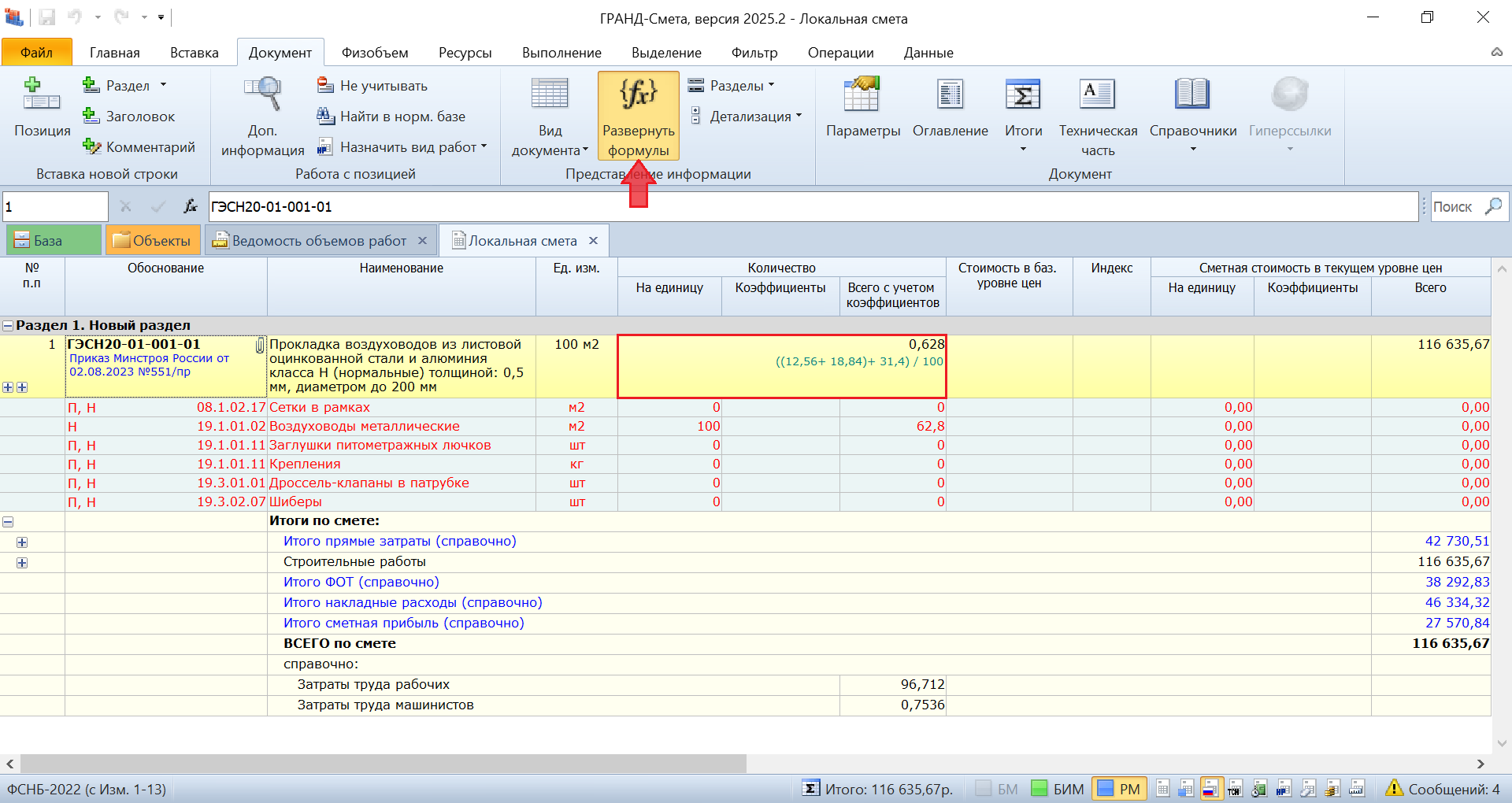This screenshot has height=803, width=1512.
Task: Click the paperclip icon in ГЭСН20-01-001-01 cell
Action: pos(260,345)
